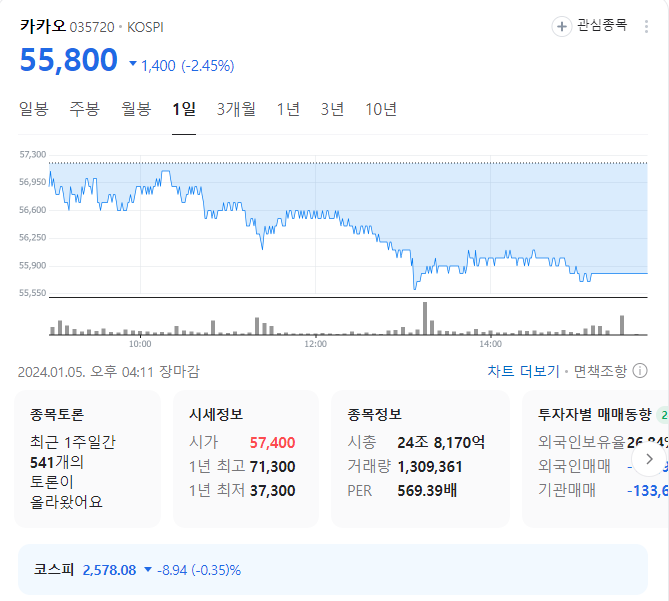This screenshot has height=601, width=669.
Task: Click the 코스피 change -8.94 (-0.35)%
Action: tap(199, 570)
